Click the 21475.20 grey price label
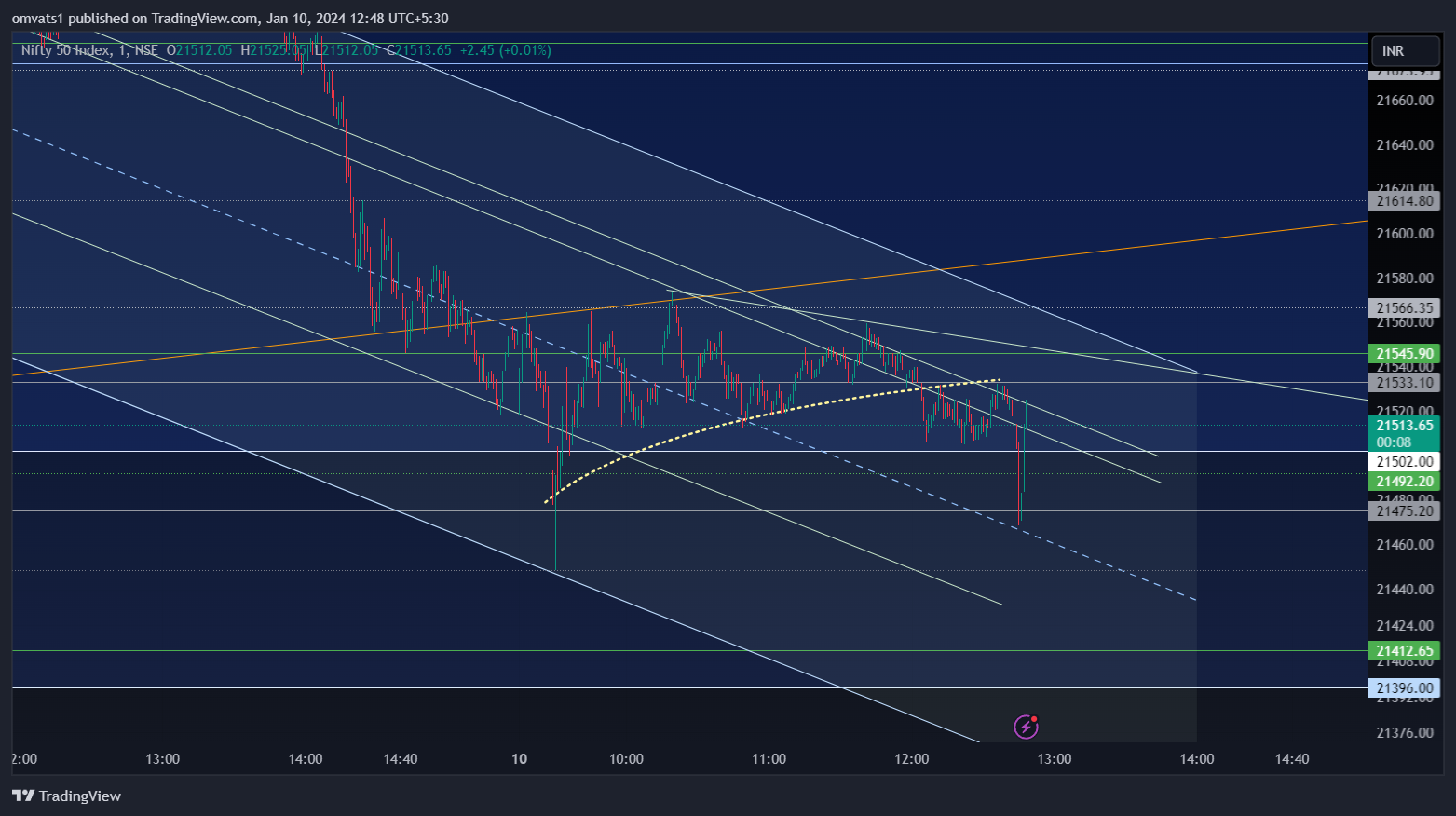Viewport: 1456px width, 816px height. [x=1404, y=511]
